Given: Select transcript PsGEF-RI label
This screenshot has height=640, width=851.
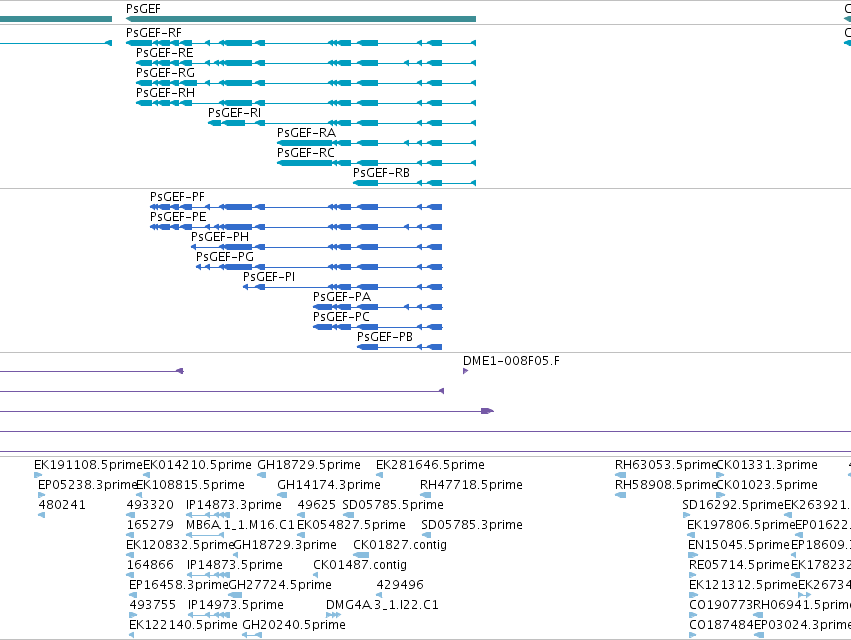Looking at the screenshot, I should pyautogui.click(x=234, y=113).
